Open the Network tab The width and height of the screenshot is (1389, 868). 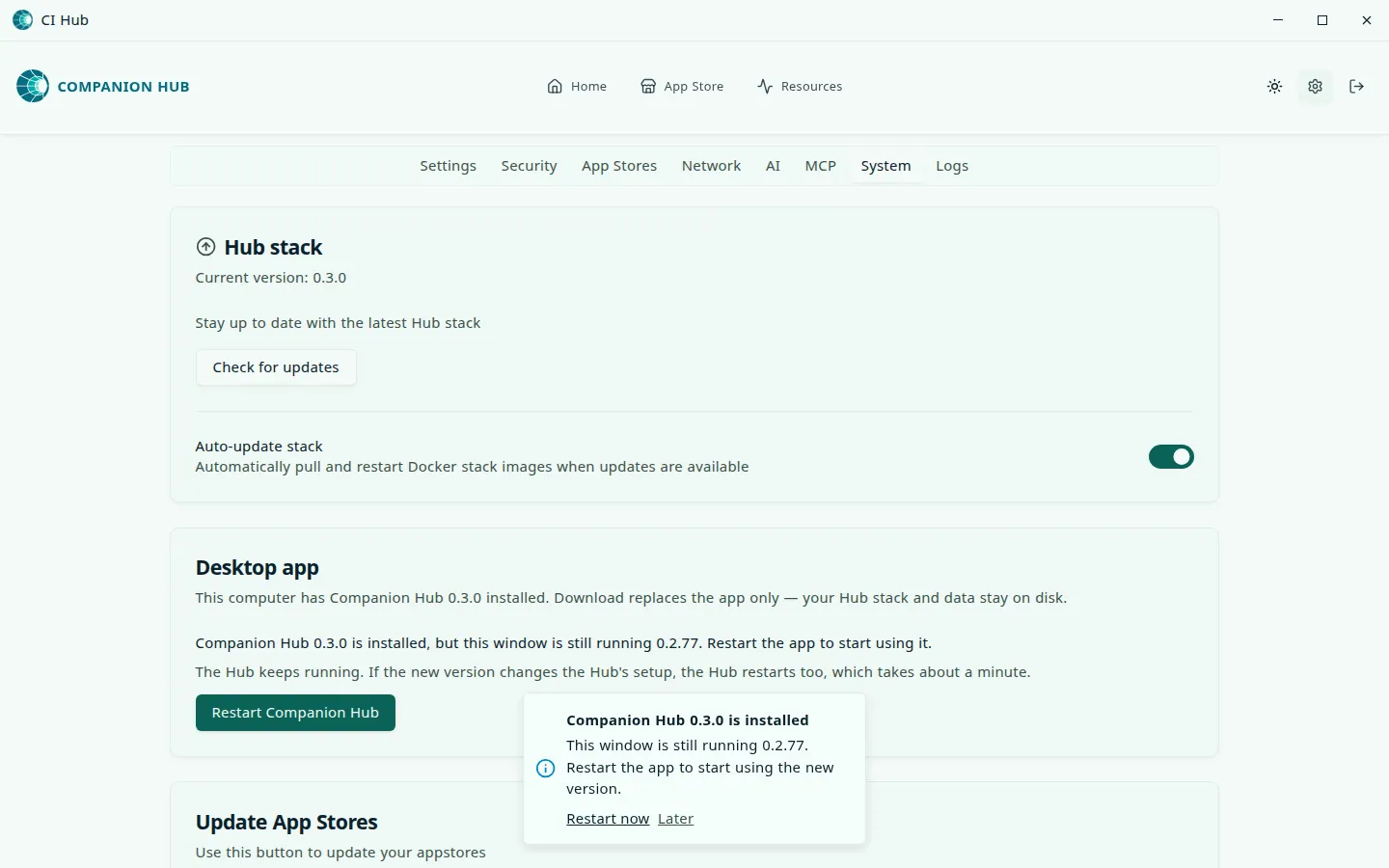711,166
